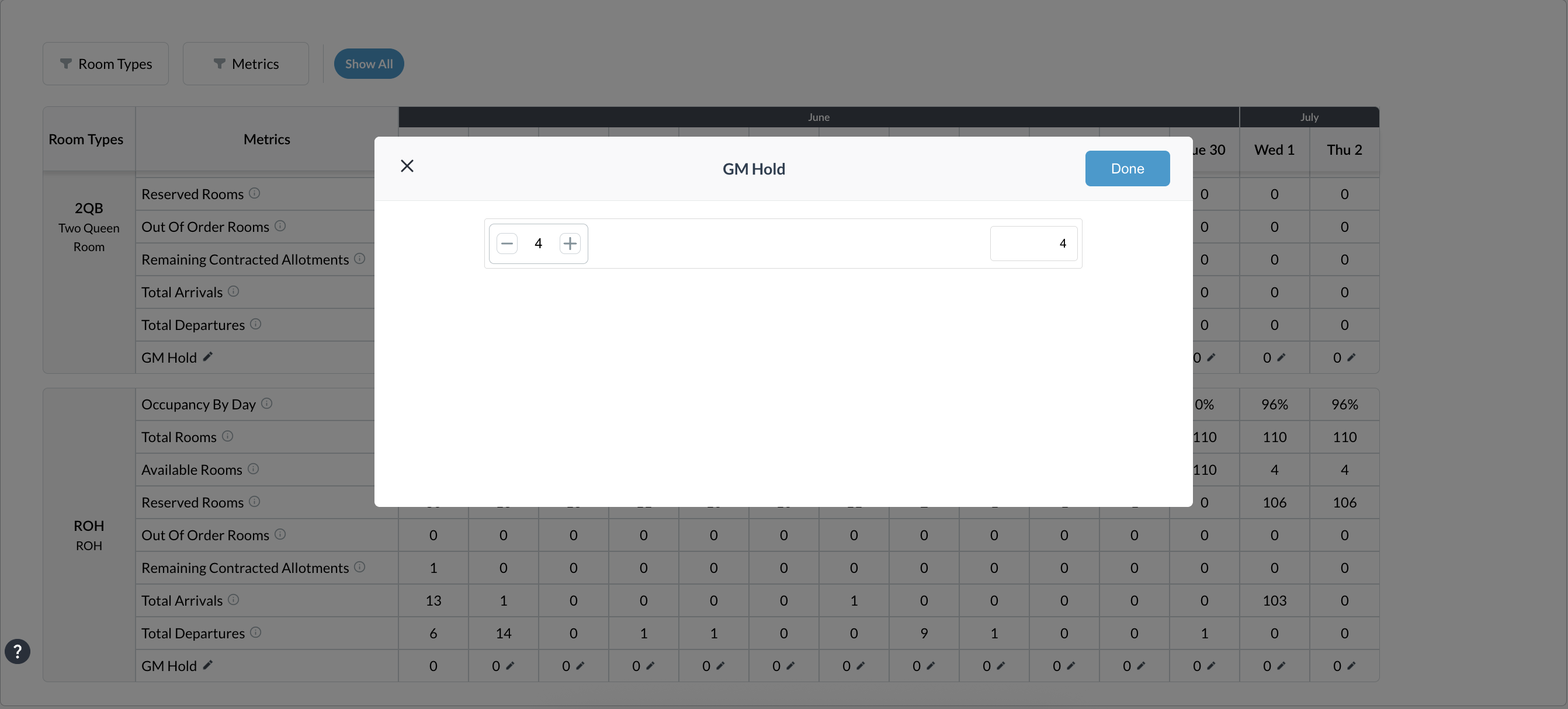Viewport: 1568px width, 709px height.
Task: Click the Metrics column header
Action: click(266, 140)
